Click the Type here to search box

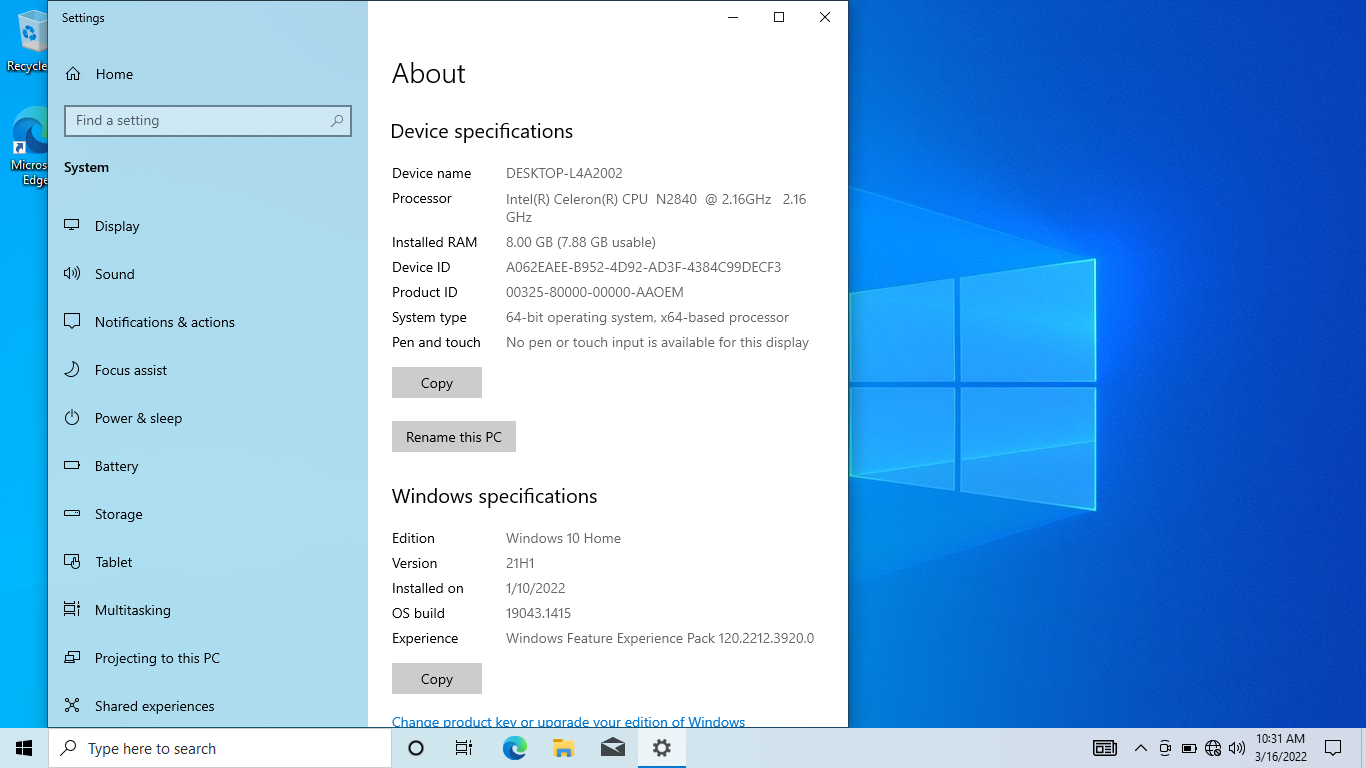click(220, 748)
